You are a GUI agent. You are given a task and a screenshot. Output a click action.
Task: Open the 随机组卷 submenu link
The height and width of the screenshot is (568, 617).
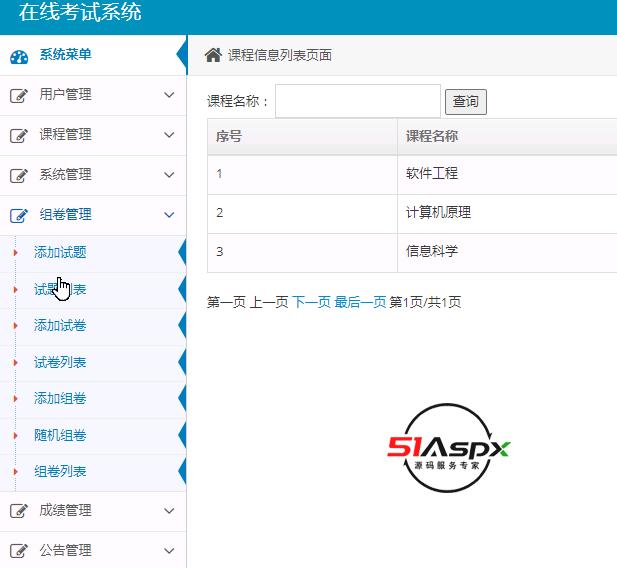[60, 435]
